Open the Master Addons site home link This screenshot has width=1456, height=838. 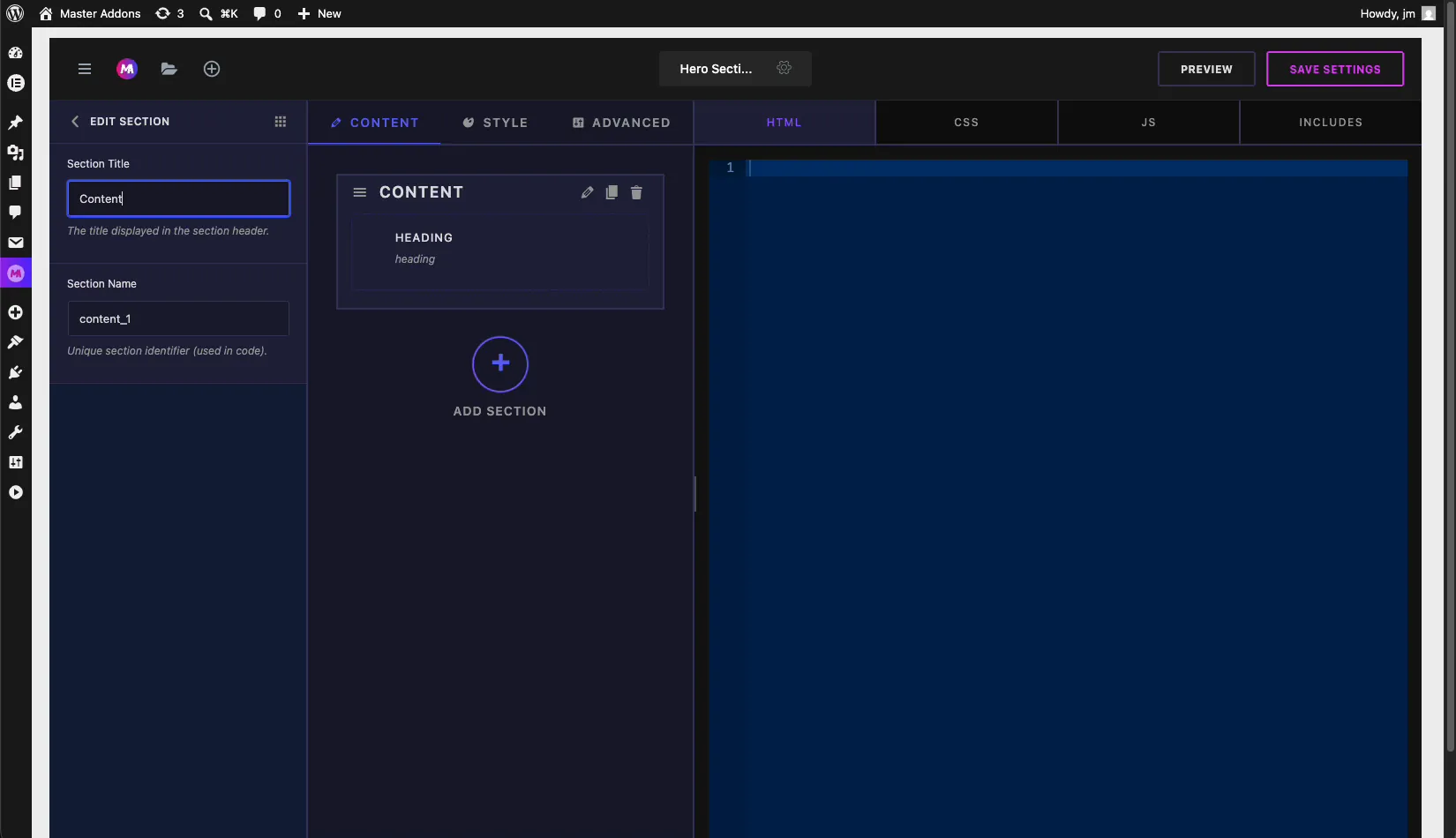coord(89,13)
